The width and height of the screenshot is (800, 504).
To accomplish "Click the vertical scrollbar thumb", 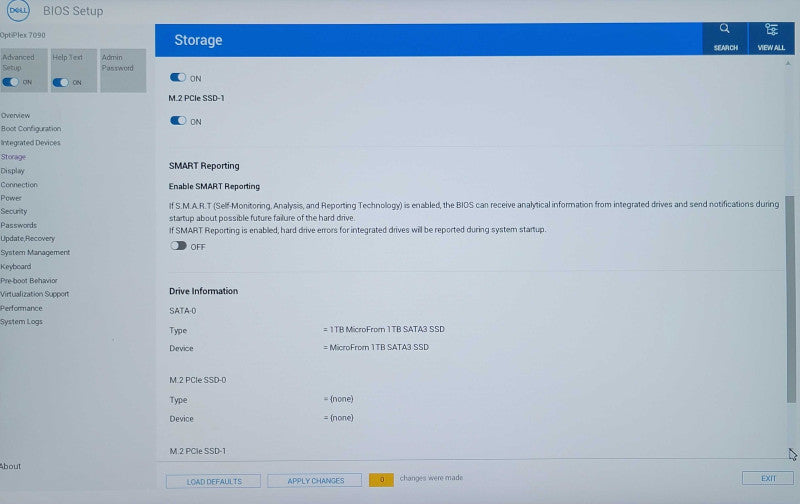I will point(790,299).
